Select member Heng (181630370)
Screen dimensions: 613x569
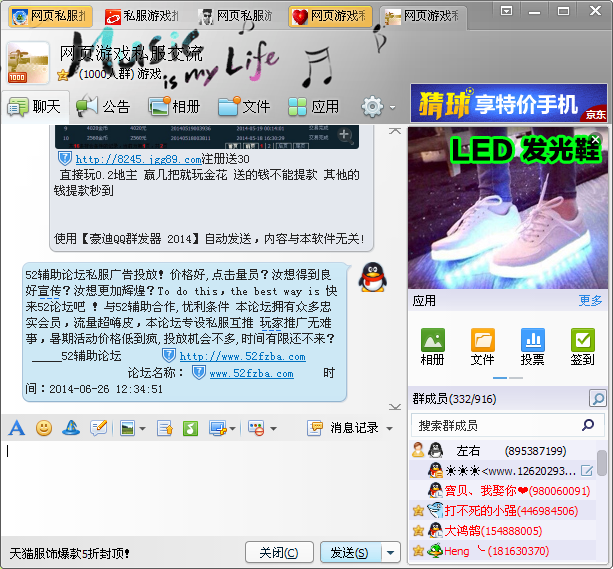click(503, 551)
